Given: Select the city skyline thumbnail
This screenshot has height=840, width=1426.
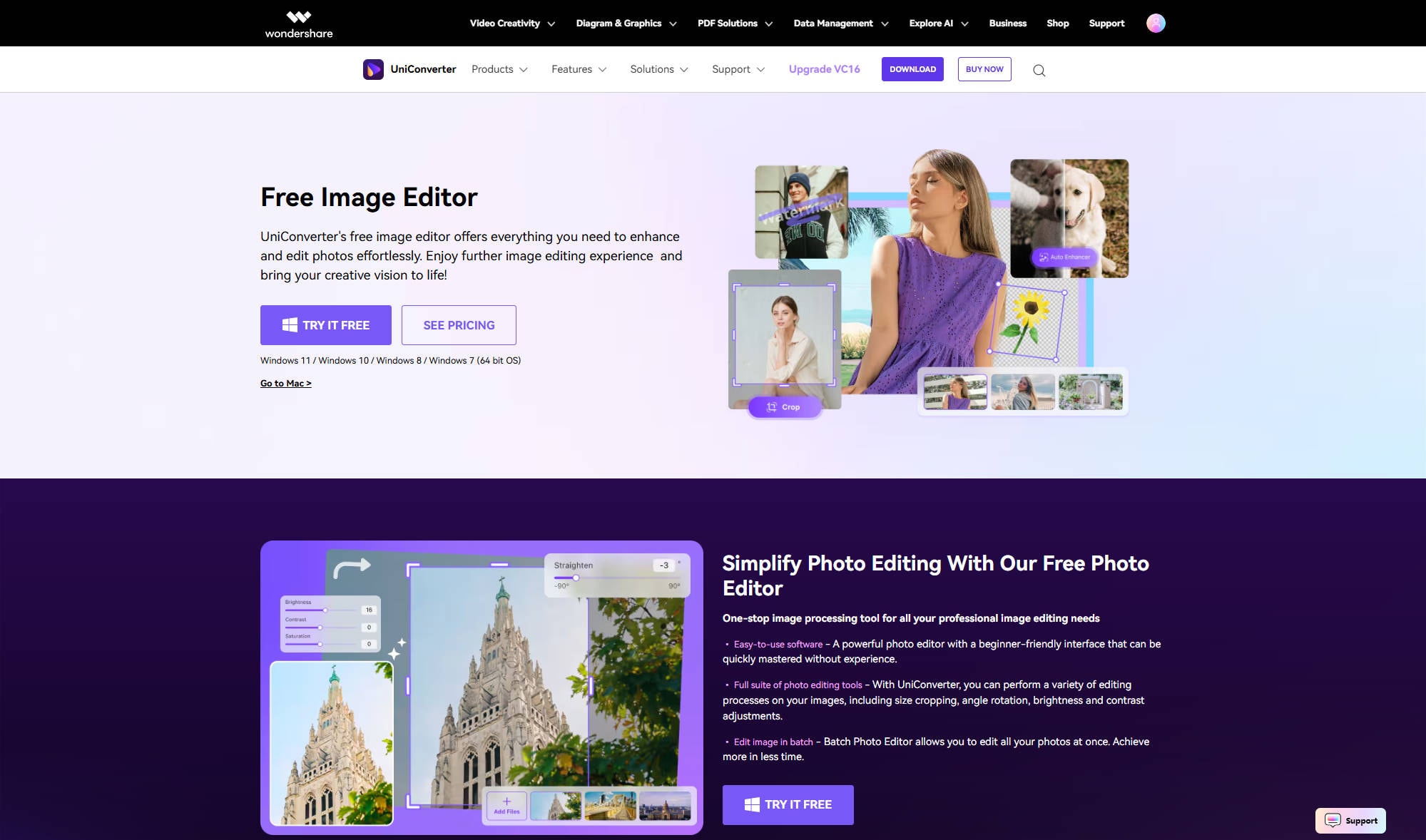Looking at the screenshot, I should tap(665, 806).
